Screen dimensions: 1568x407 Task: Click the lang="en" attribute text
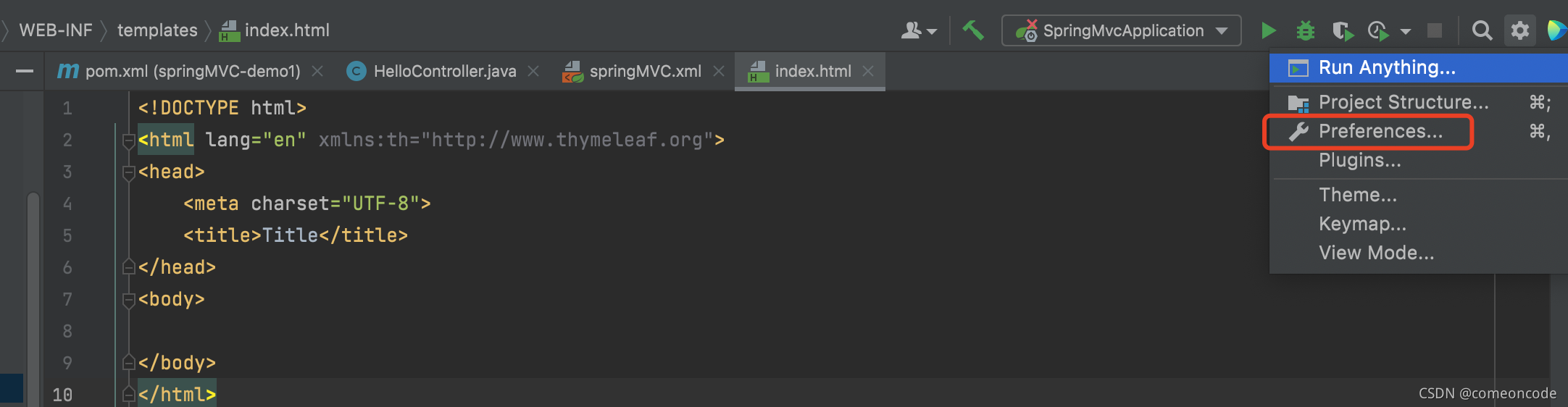[256, 140]
